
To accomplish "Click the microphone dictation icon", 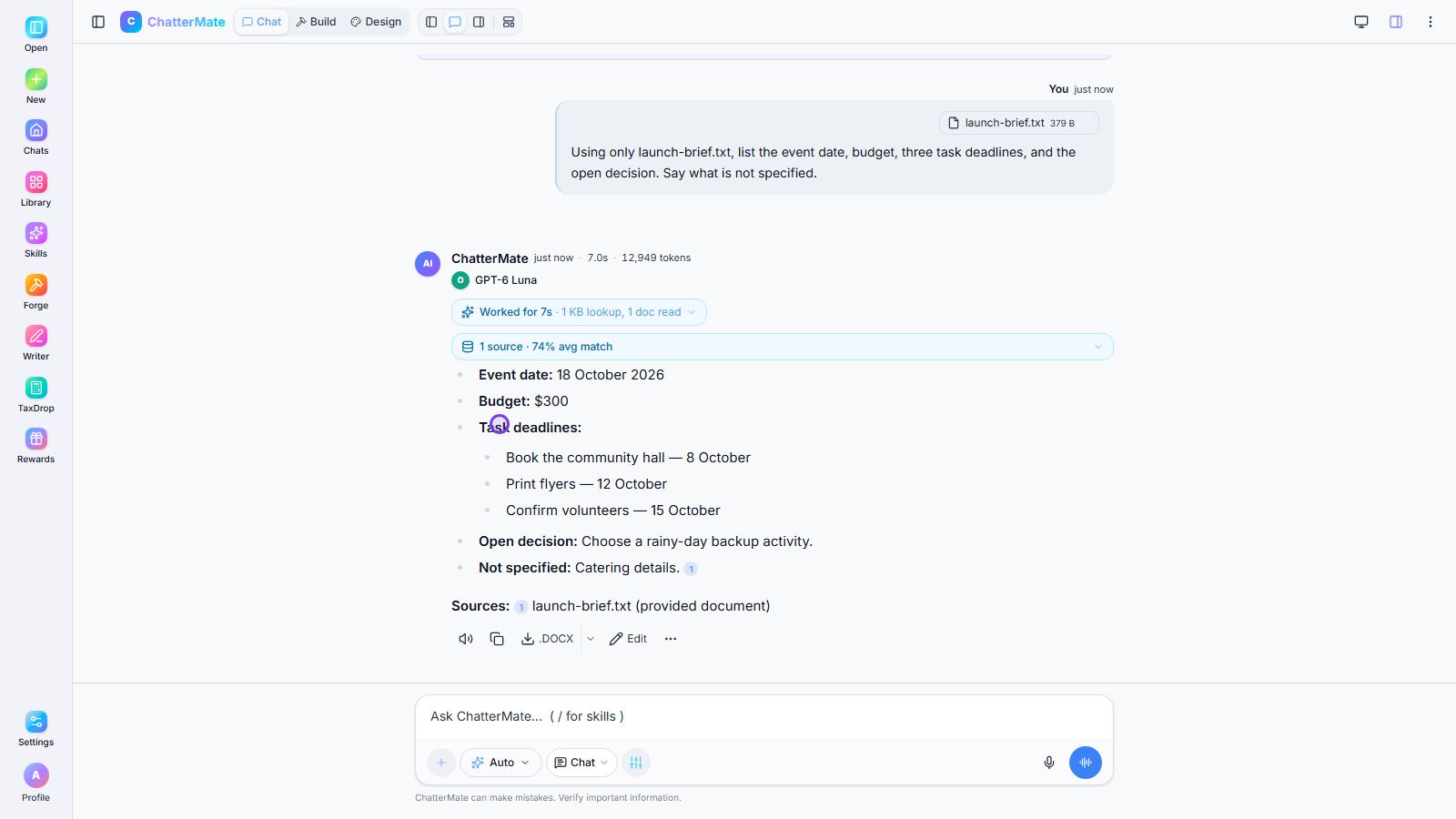I will click(x=1049, y=763).
